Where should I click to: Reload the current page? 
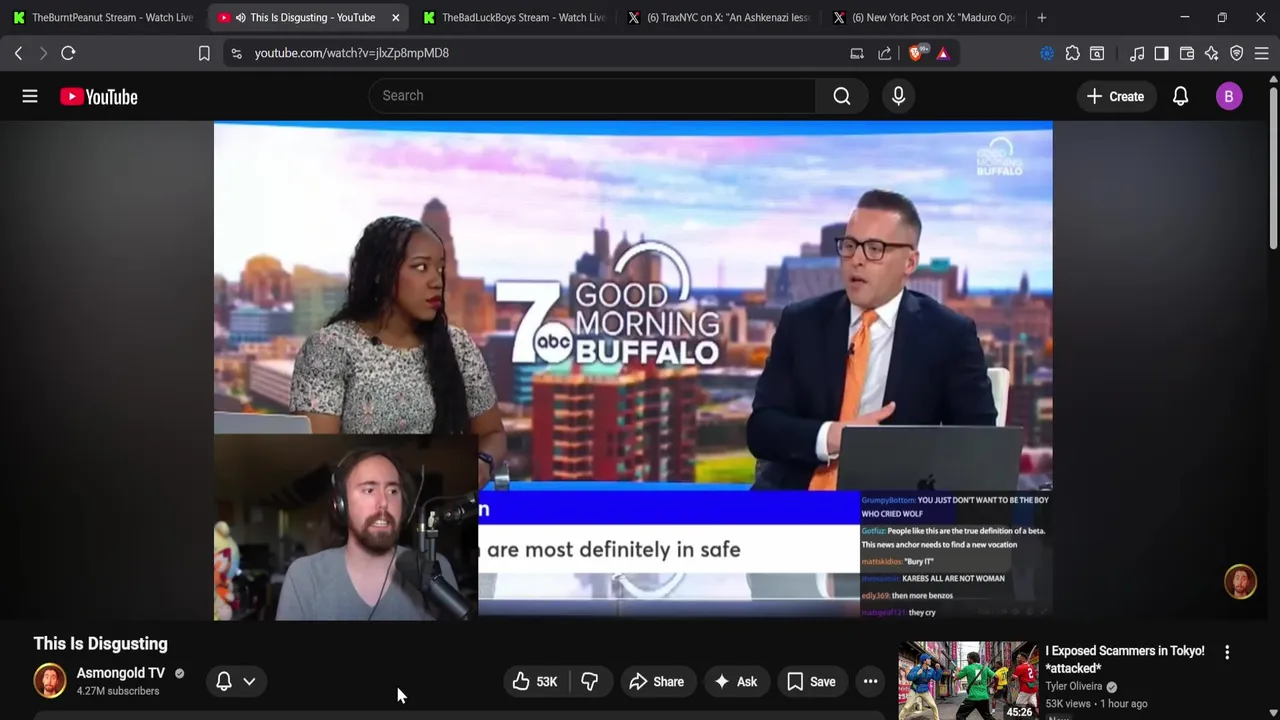coord(68,53)
